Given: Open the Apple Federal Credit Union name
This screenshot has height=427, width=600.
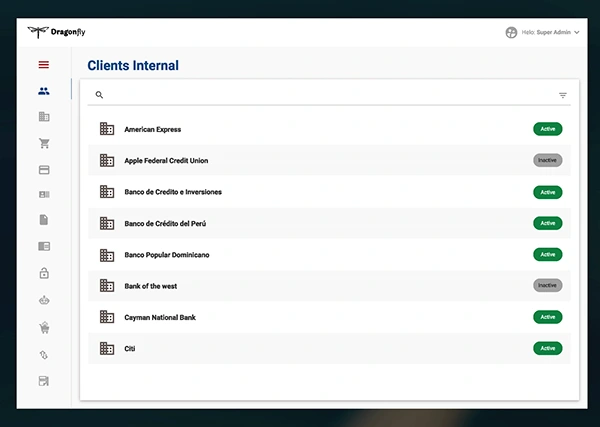Looking at the screenshot, I should click(166, 161).
